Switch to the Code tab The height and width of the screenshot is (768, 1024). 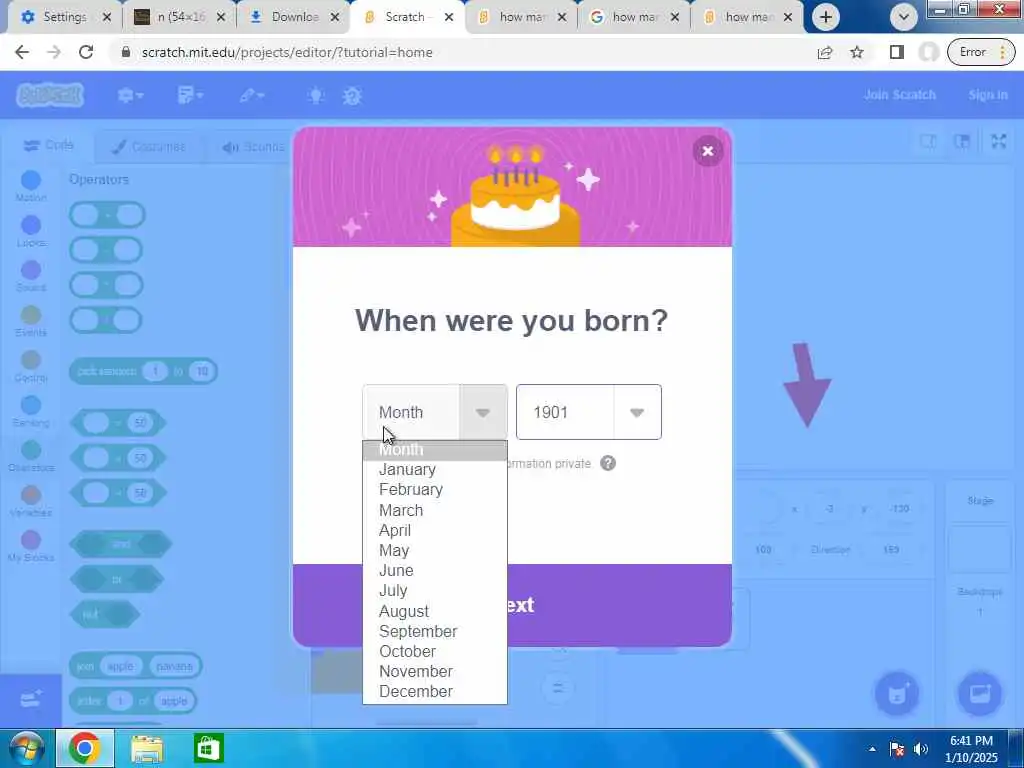48,145
